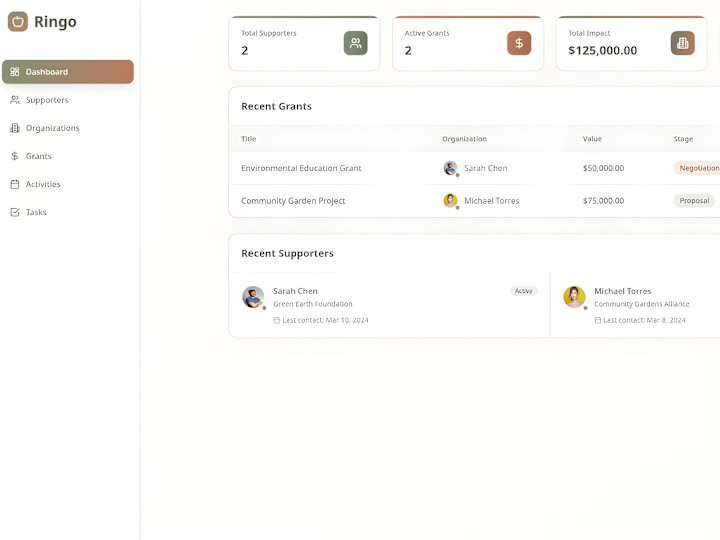Click the $125,000.00 Total Impact value

(x=602, y=51)
